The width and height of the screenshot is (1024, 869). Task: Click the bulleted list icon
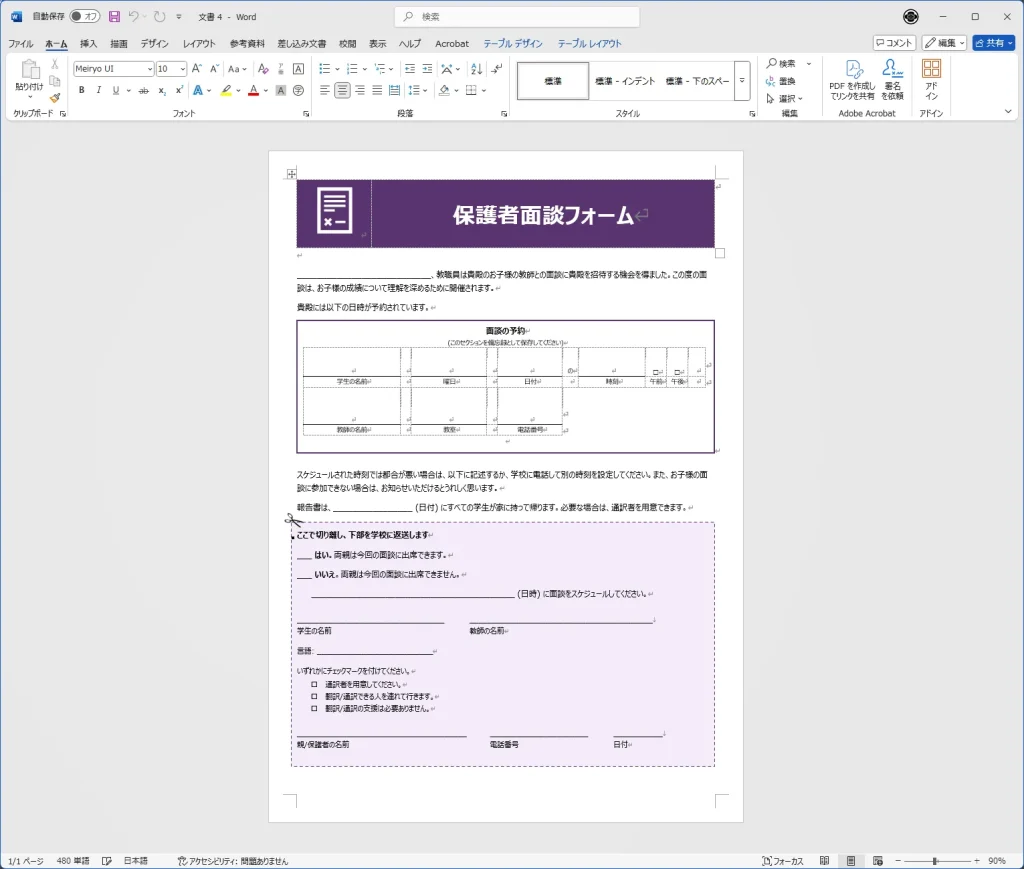[x=325, y=69]
